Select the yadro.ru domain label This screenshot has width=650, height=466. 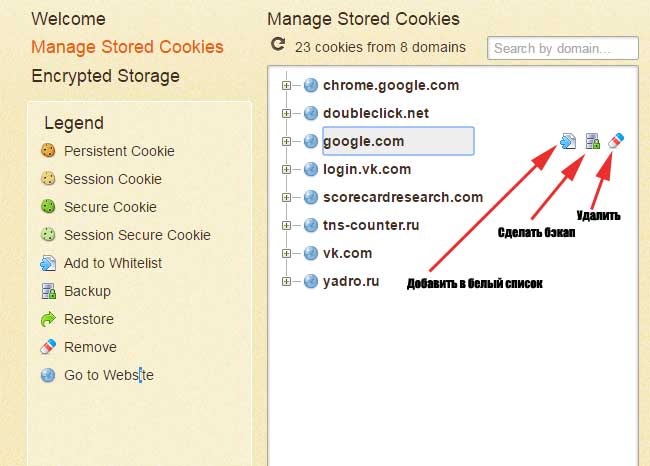coord(351,281)
